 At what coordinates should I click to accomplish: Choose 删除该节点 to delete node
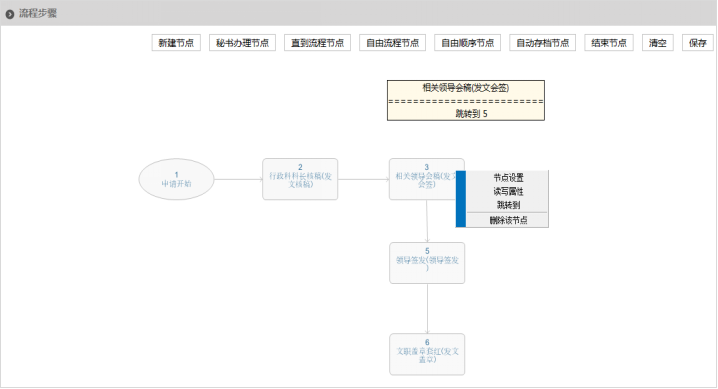click(508, 220)
